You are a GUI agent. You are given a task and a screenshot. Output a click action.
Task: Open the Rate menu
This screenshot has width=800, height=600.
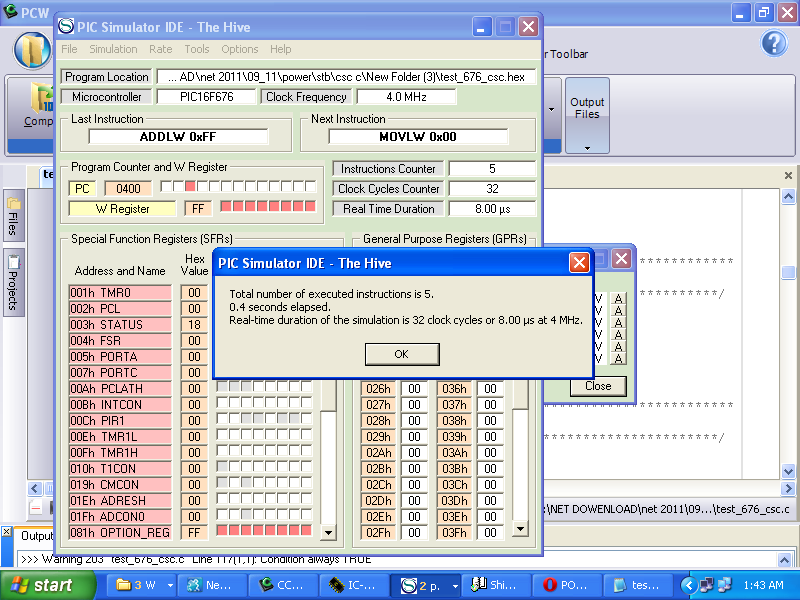coord(160,49)
